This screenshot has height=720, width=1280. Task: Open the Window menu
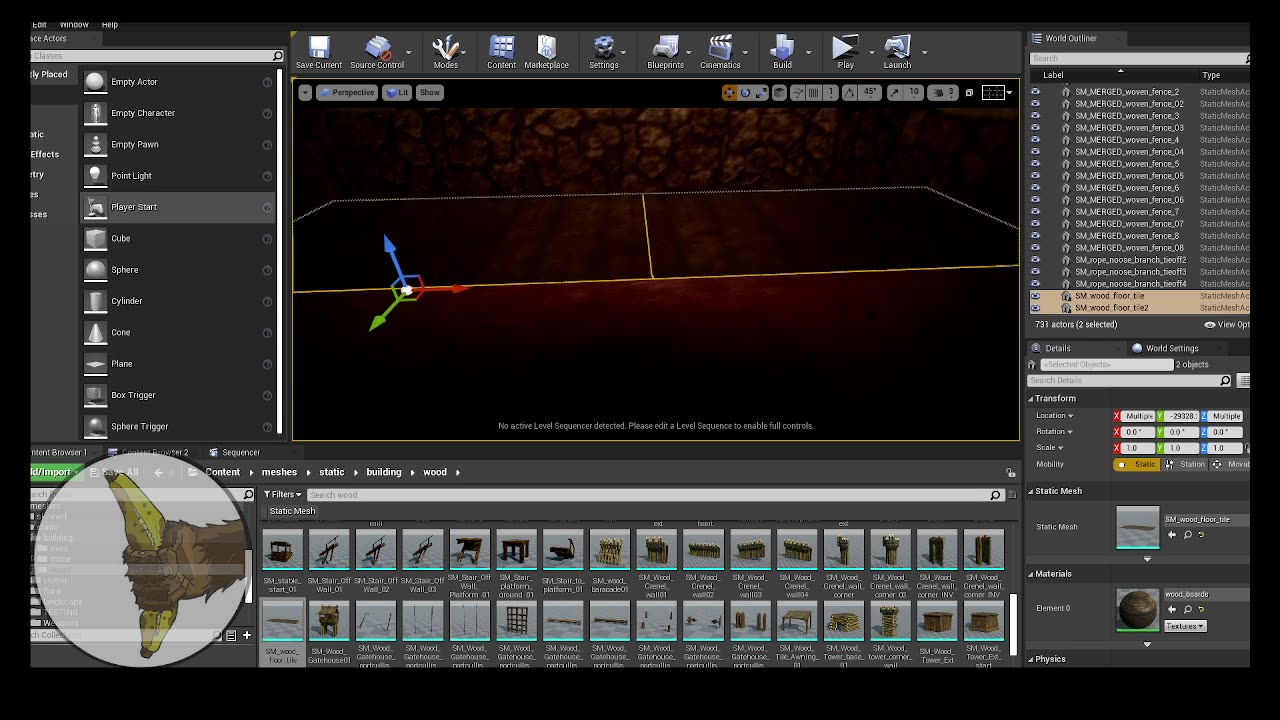point(74,24)
